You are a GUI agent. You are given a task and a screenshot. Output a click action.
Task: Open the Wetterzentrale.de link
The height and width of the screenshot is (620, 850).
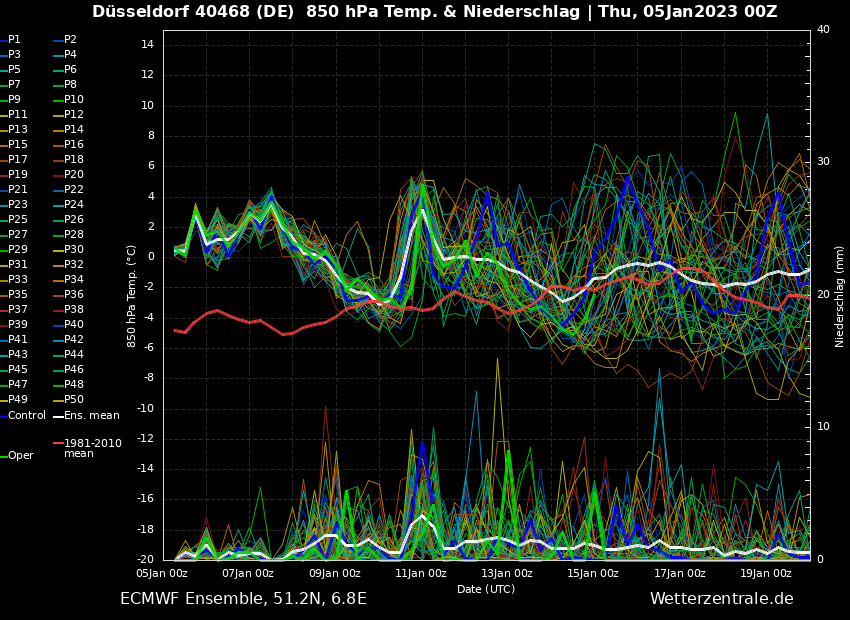click(x=721, y=599)
